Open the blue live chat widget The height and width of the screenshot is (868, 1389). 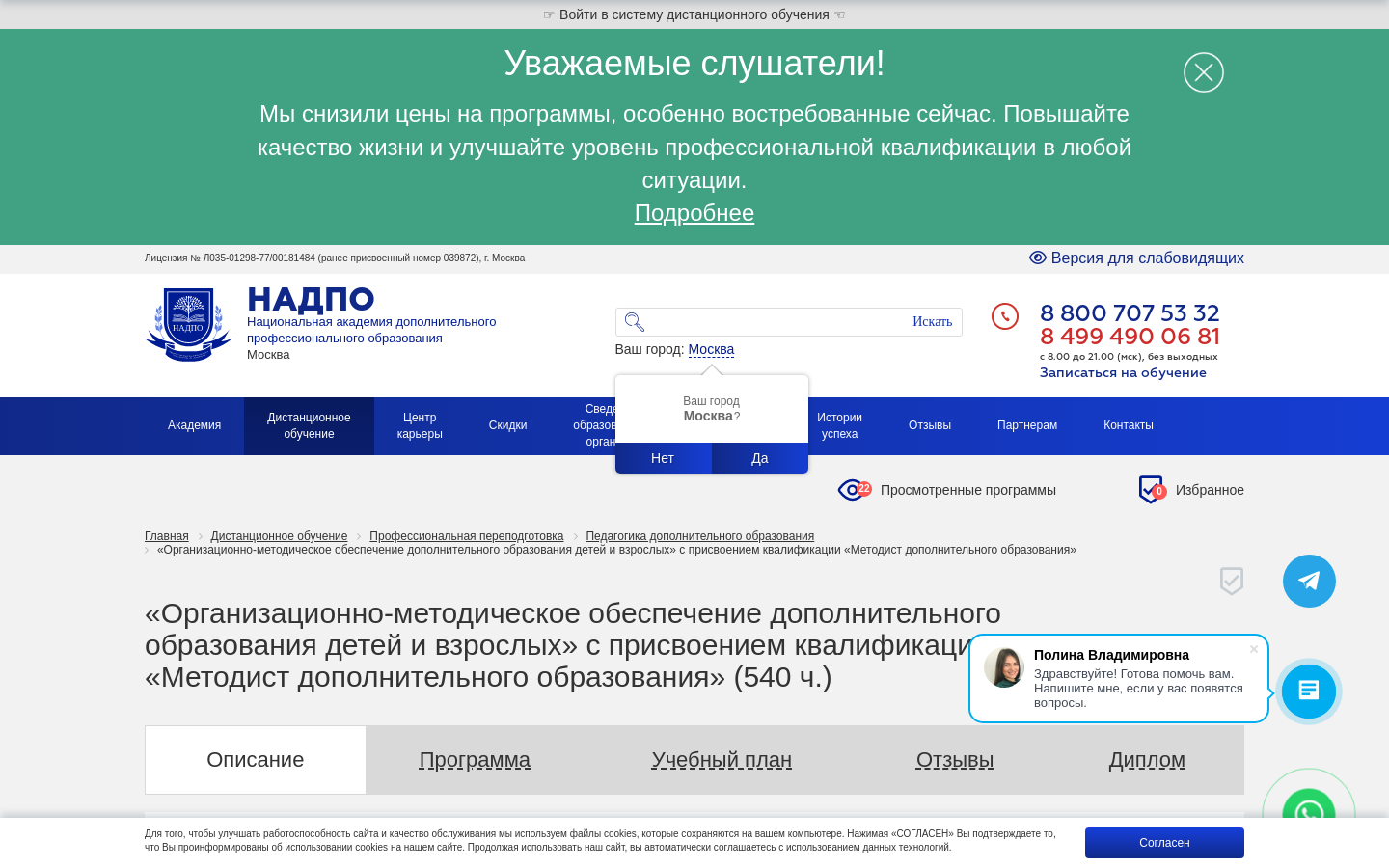1309,691
